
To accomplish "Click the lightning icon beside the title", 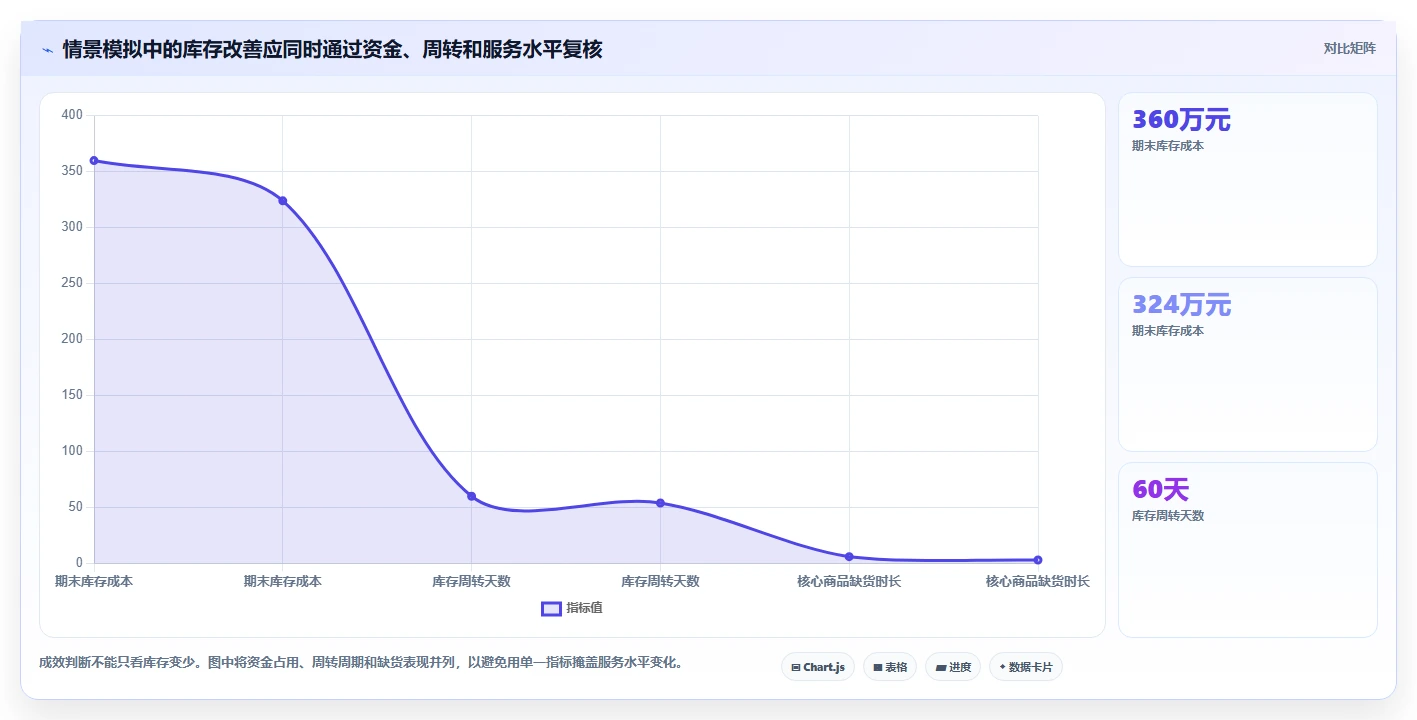I will point(47,50).
